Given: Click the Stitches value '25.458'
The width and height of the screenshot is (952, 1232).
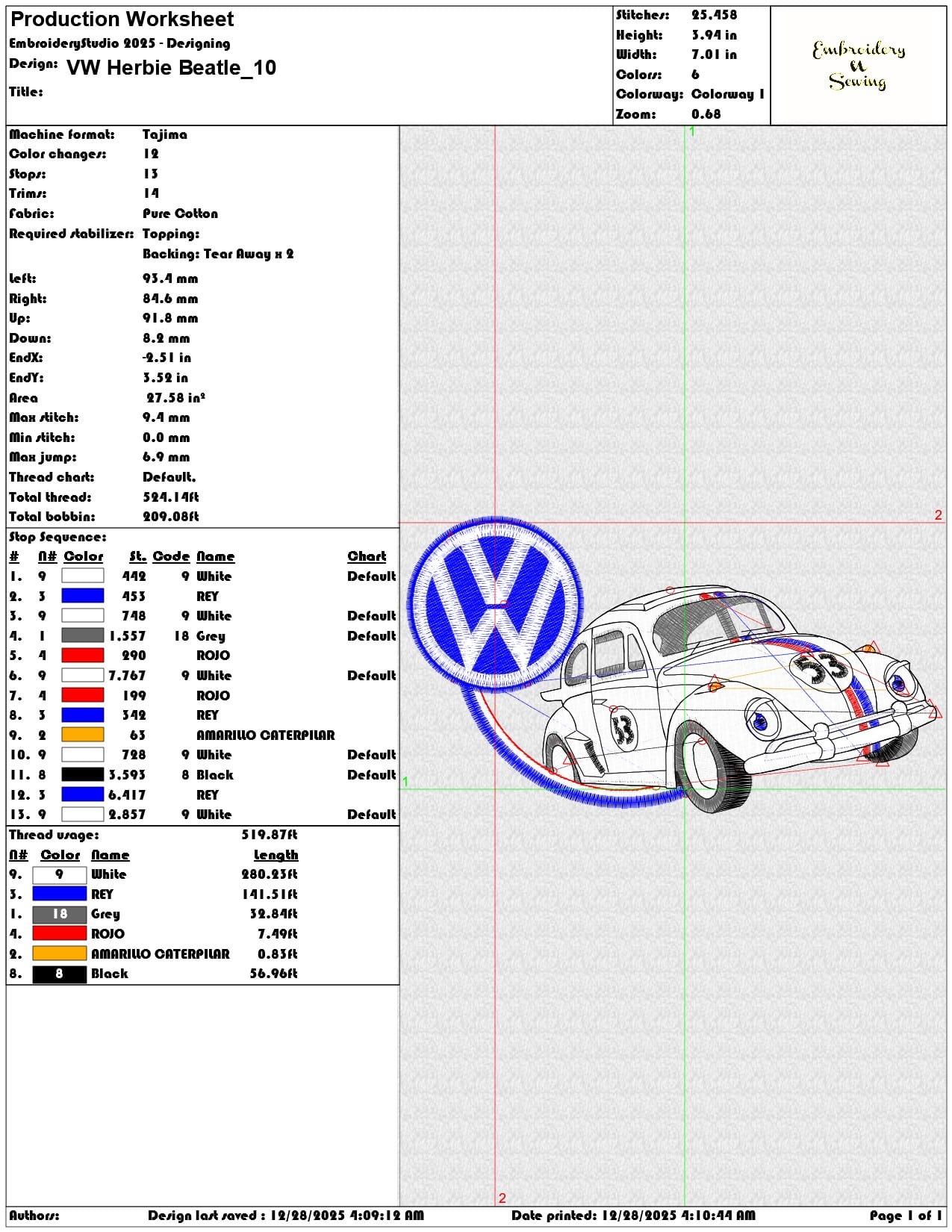Looking at the screenshot, I should pyautogui.click(x=714, y=15).
